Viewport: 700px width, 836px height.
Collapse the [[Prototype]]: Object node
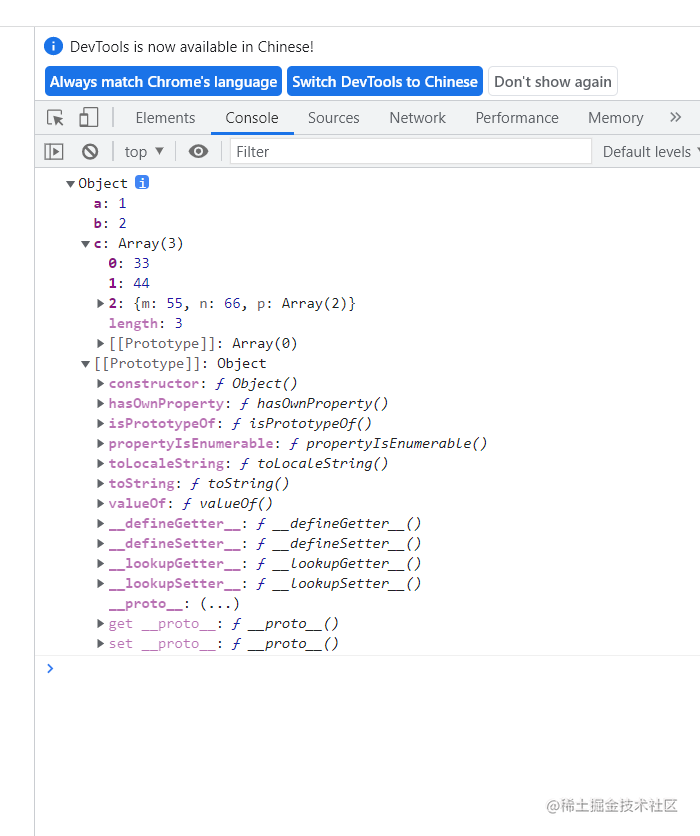(x=85, y=364)
